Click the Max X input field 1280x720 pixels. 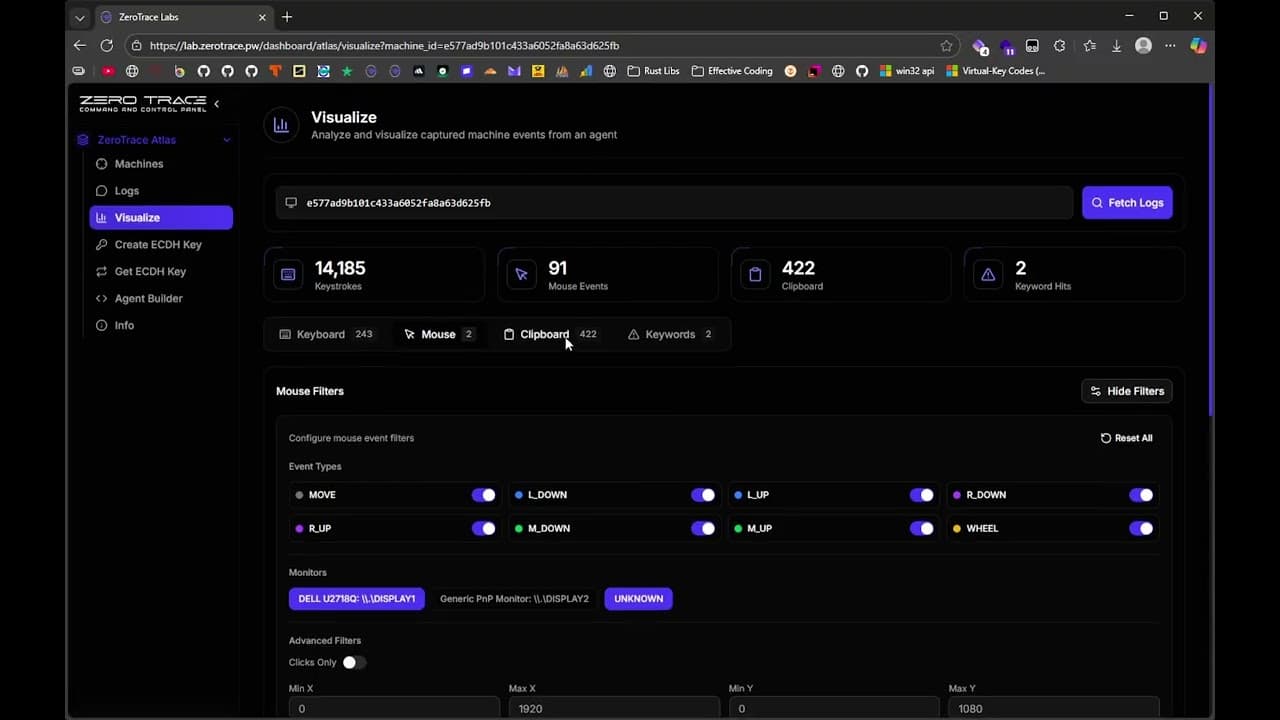click(x=613, y=708)
